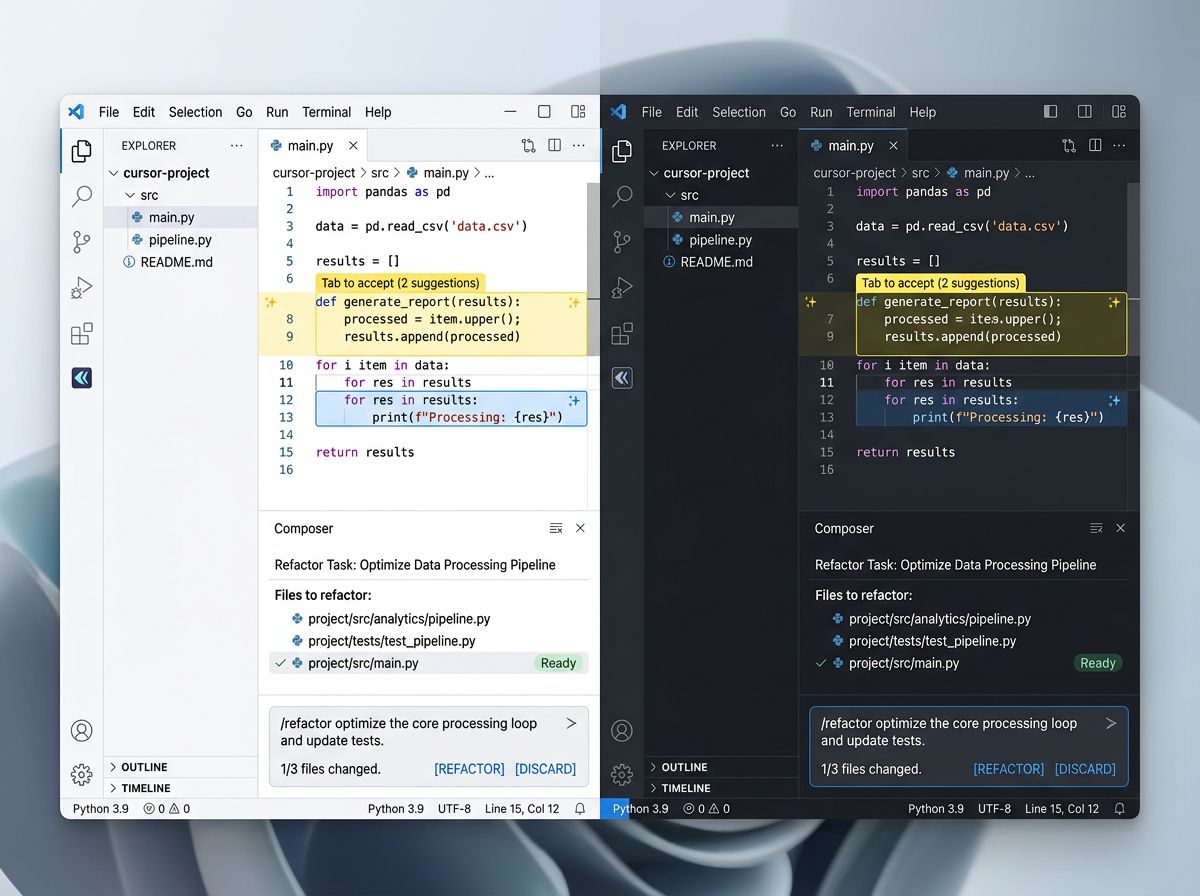Image resolution: width=1200 pixels, height=896 pixels.
Task: Collapse src folder in dark explorer
Action: (x=670, y=195)
